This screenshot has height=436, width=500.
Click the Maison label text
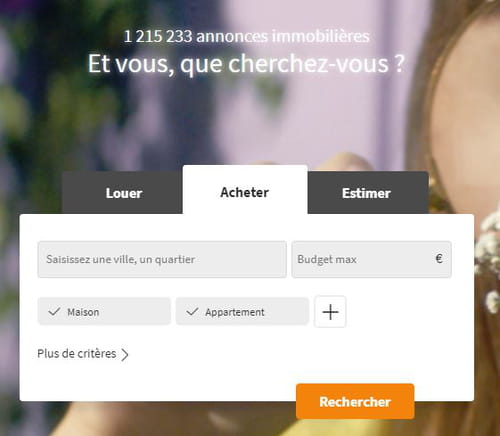(x=83, y=312)
